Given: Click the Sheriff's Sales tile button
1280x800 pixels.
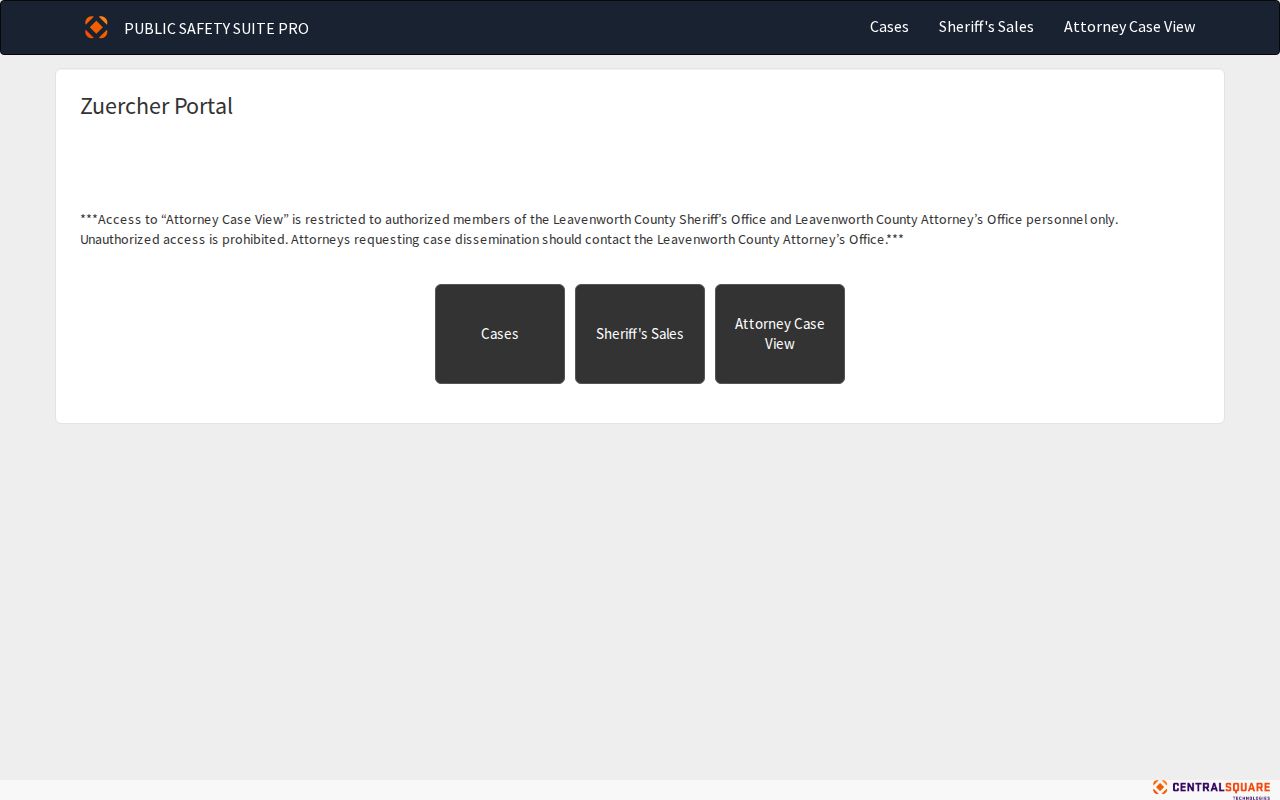Looking at the screenshot, I should [x=640, y=334].
